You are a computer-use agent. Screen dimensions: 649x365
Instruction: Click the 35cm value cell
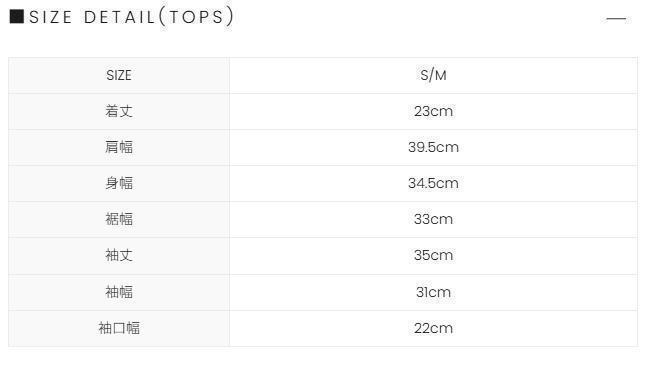[x=433, y=256]
